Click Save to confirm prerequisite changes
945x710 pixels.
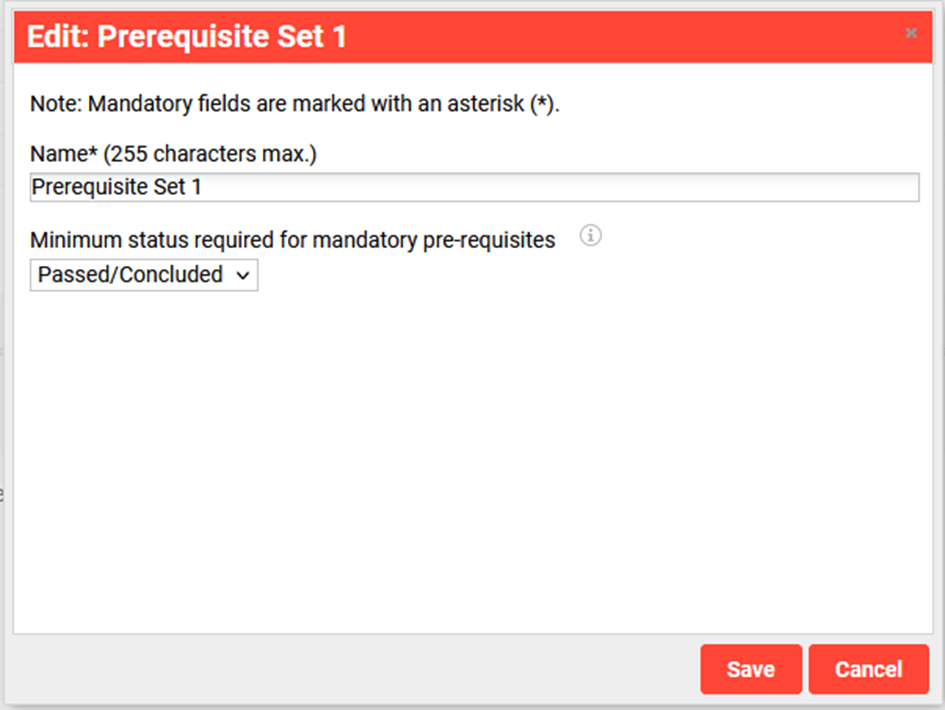pyautogui.click(x=750, y=669)
